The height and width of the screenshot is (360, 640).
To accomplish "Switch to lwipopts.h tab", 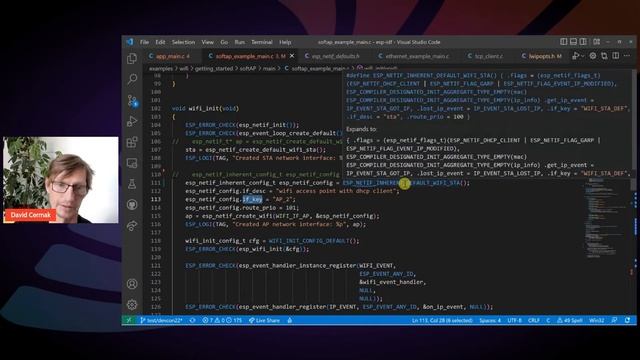I will [x=542, y=56].
